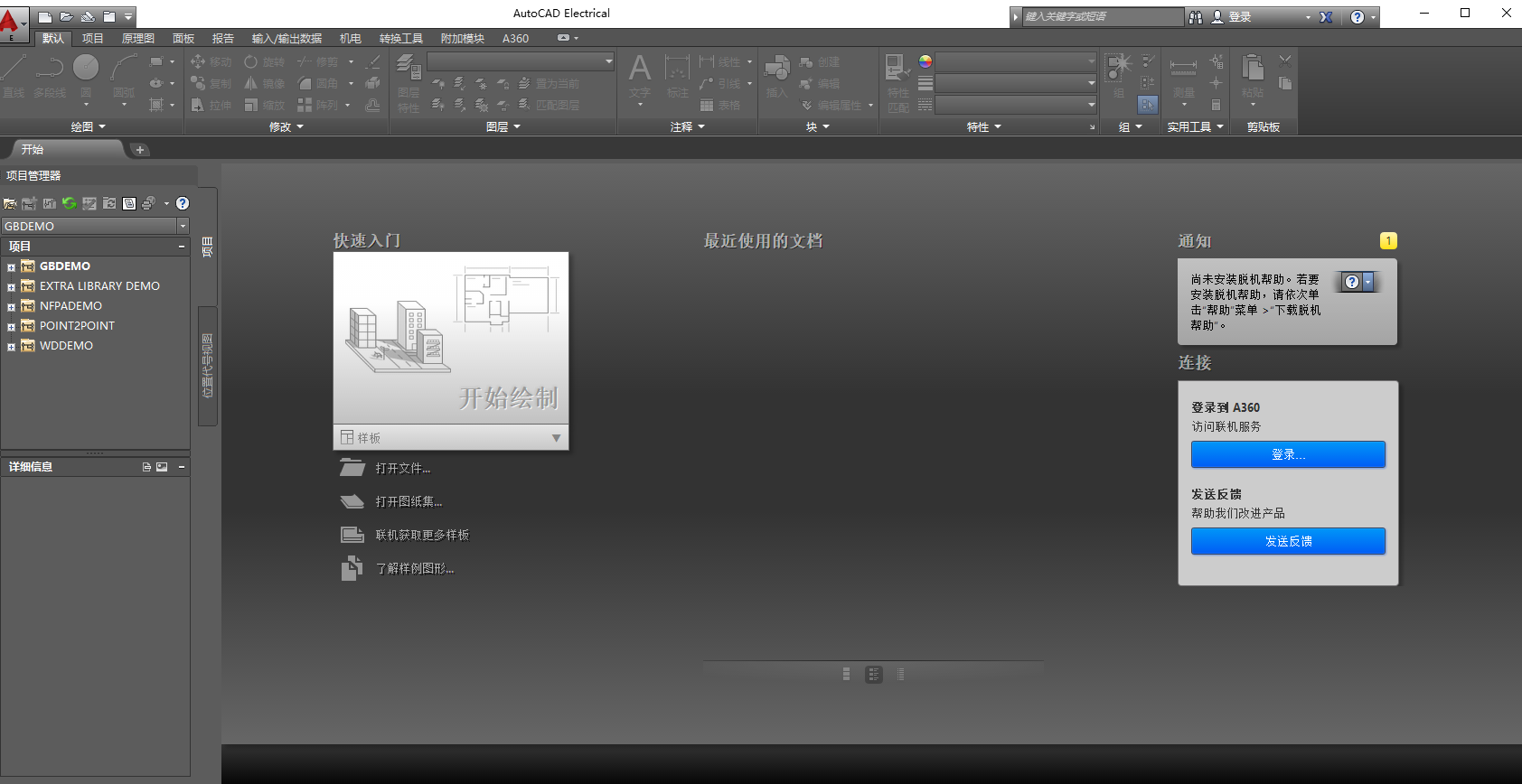The height and width of the screenshot is (784, 1522).
Task: Click the 开始绘制 start drawing thumbnail
Action: click(x=450, y=338)
